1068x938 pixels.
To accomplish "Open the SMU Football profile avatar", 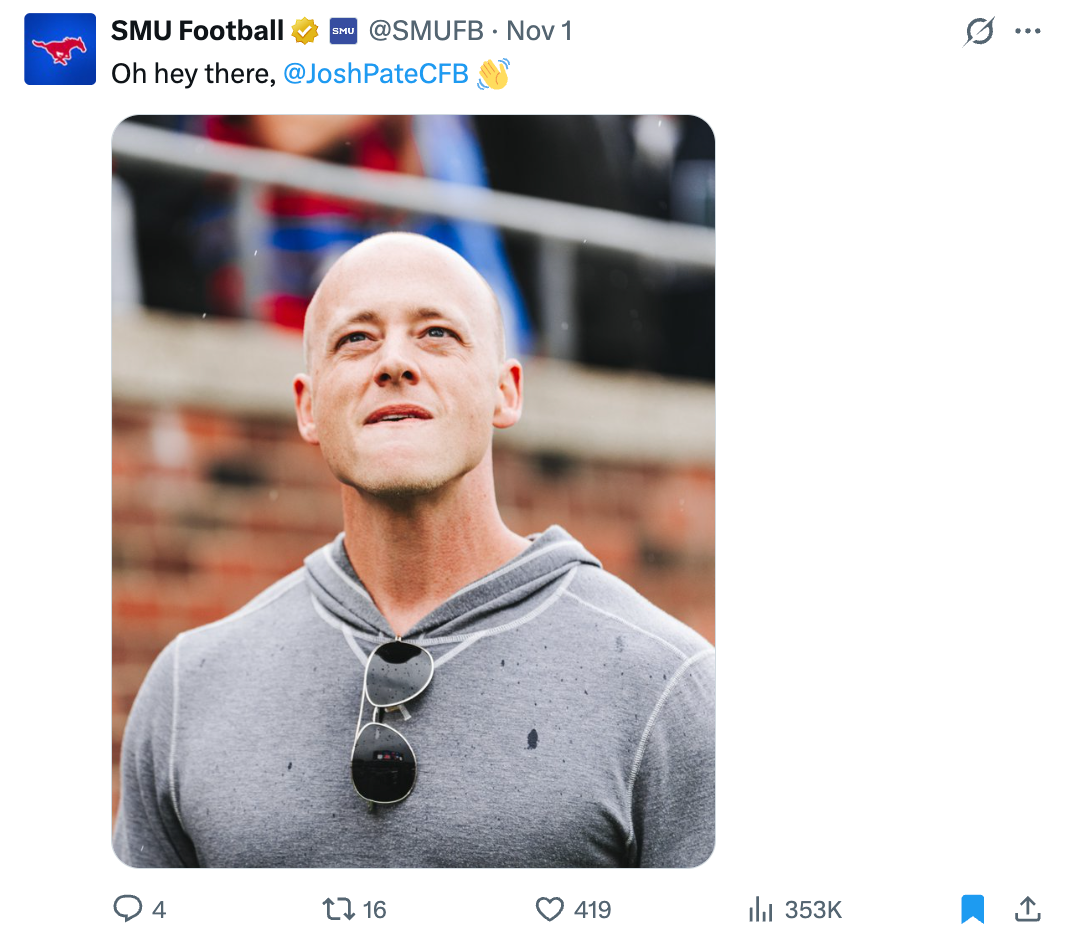I will coord(60,49).
